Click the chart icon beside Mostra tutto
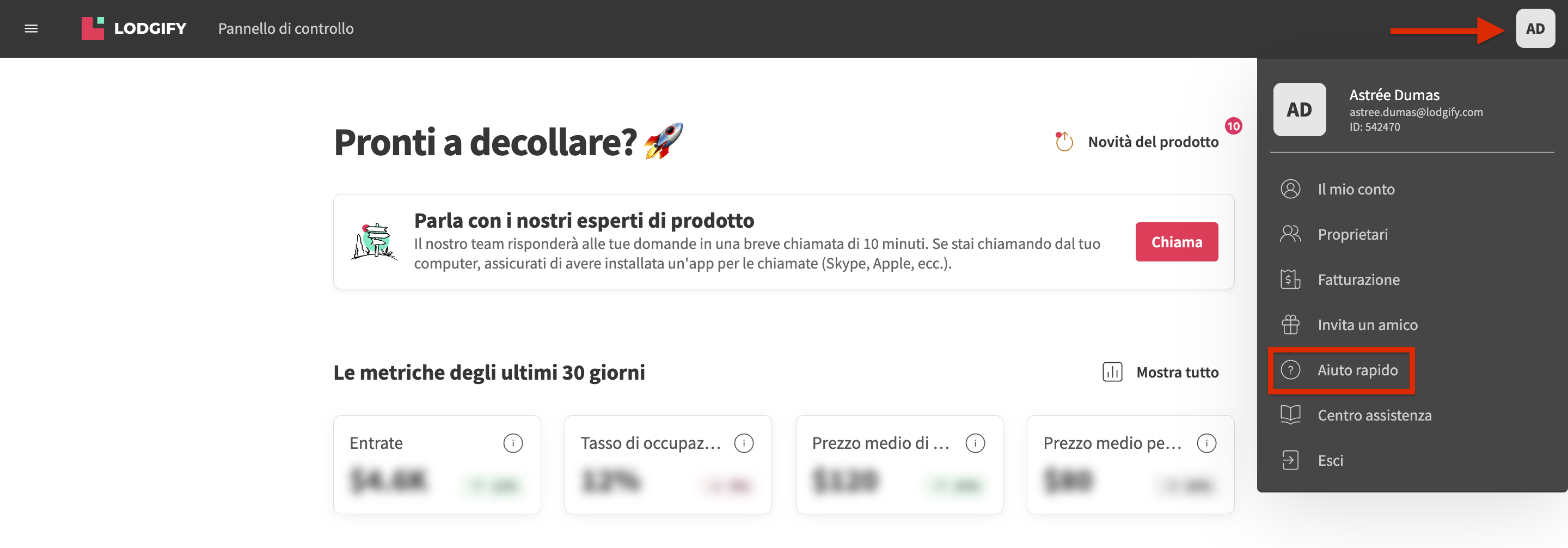 pos(1112,372)
